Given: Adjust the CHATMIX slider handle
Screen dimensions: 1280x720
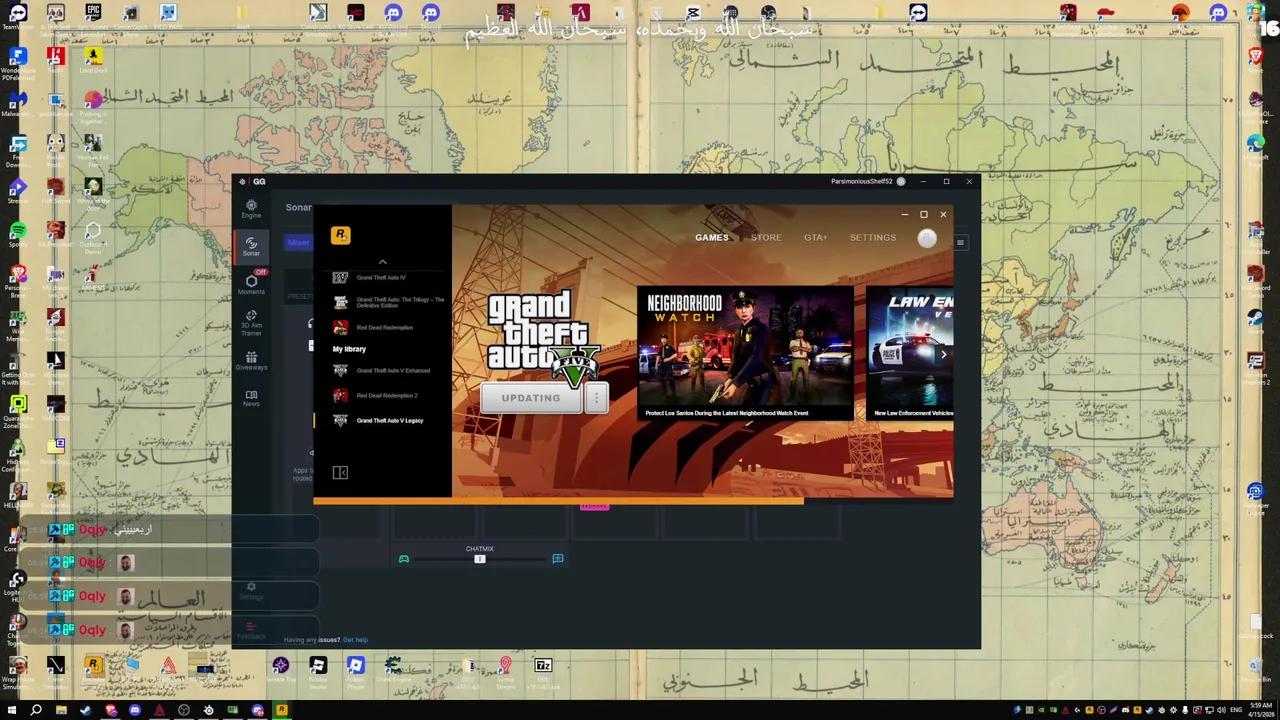Looking at the screenshot, I should click(x=480, y=559).
